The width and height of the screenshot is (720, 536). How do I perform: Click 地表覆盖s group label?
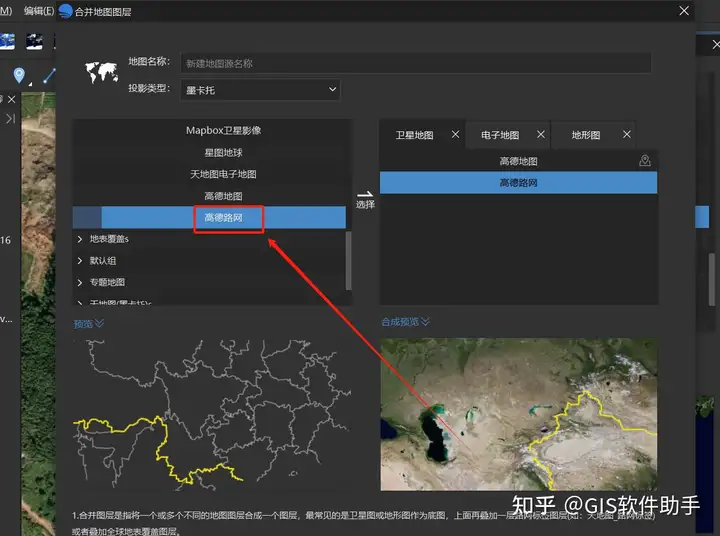tap(109, 239)
